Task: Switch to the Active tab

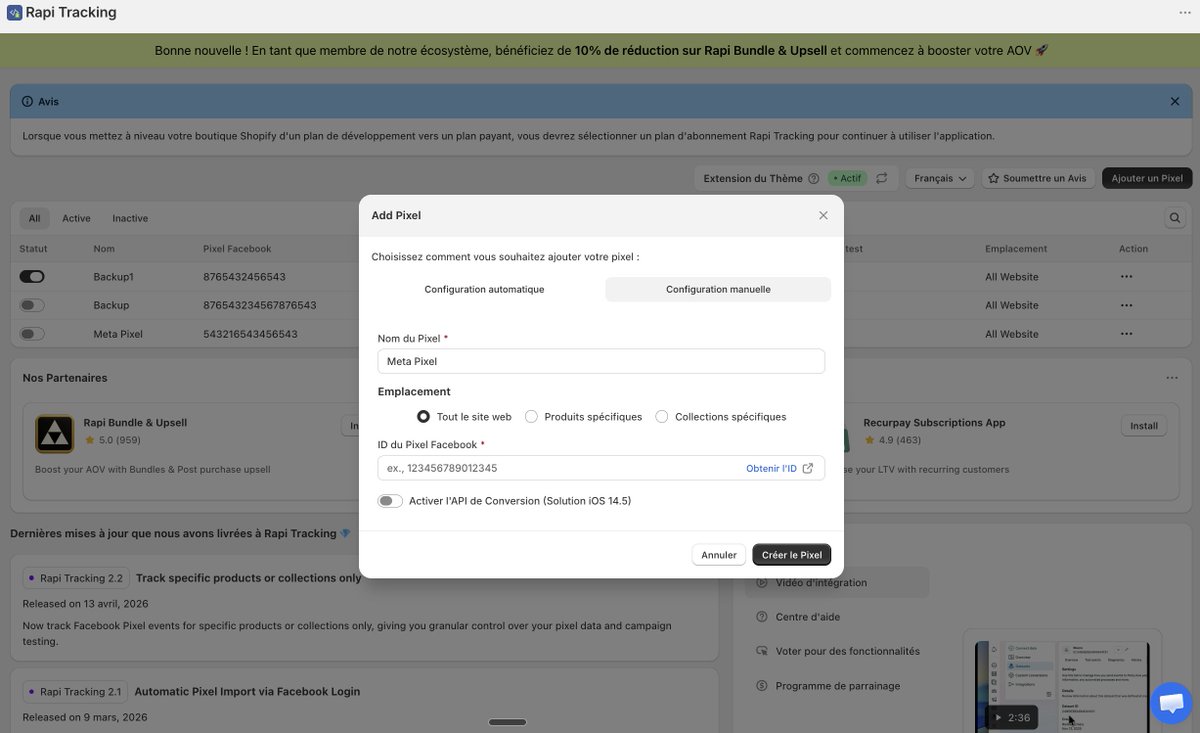Action: [x=76, y=218]
